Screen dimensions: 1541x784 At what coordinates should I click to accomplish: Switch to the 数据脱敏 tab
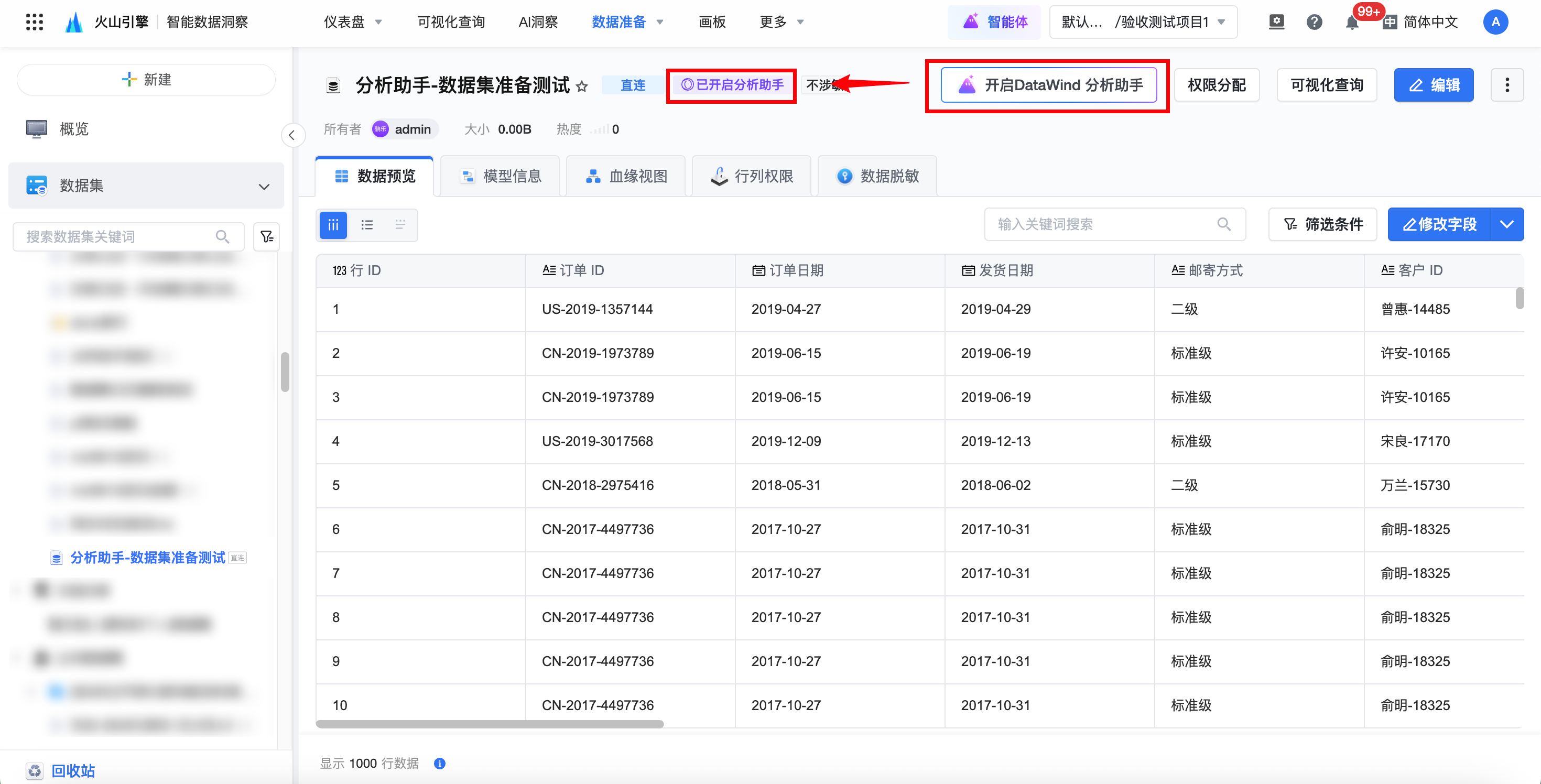(x=877, y=176)
